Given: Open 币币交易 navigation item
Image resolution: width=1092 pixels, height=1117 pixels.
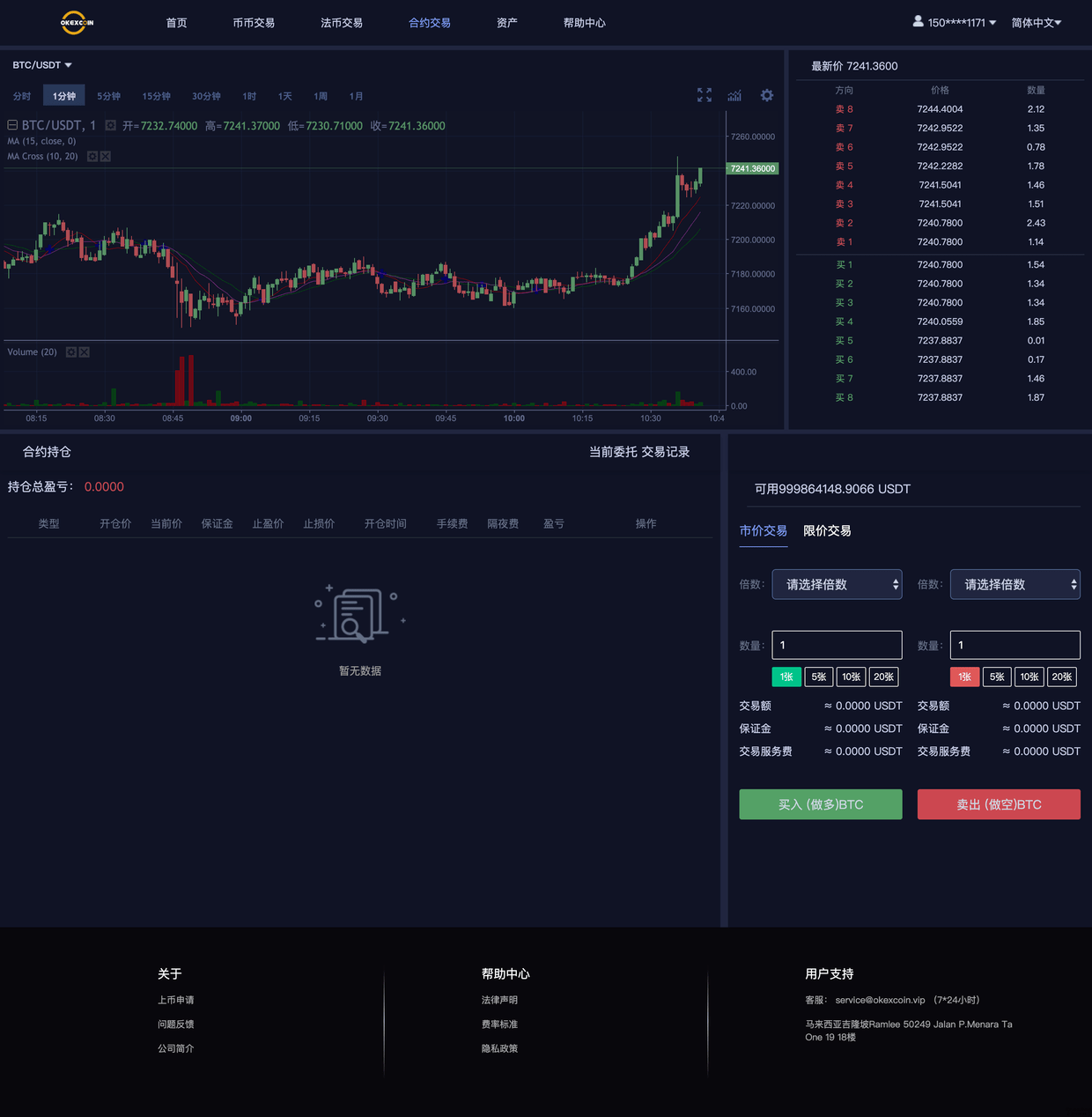Looking at the screenshot, I should point(254,23).
